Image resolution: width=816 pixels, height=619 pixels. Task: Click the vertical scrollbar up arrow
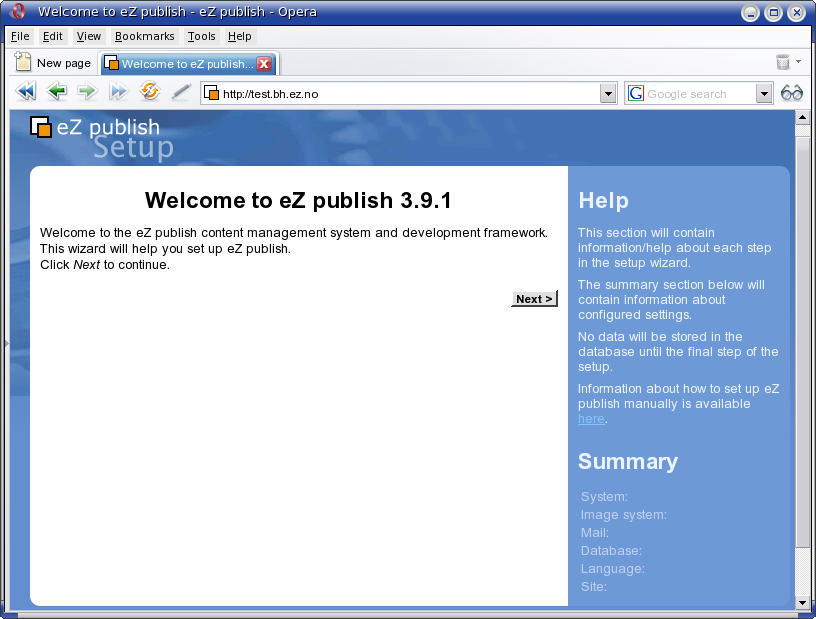point(802,117)
